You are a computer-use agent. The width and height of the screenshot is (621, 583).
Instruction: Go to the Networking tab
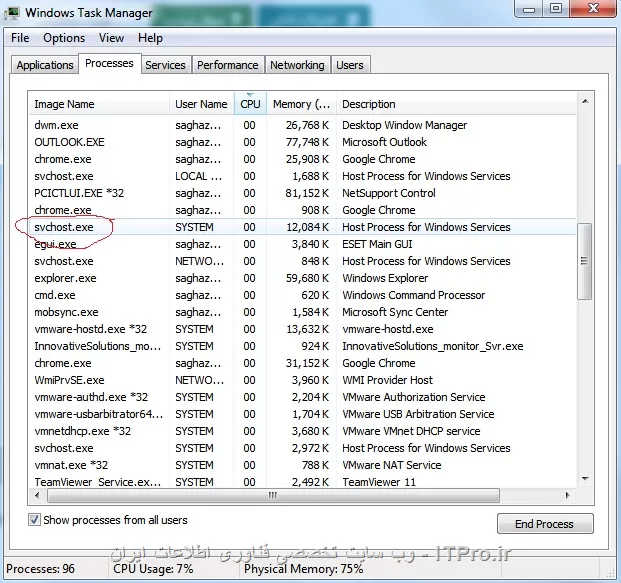(x=297, y=65)
